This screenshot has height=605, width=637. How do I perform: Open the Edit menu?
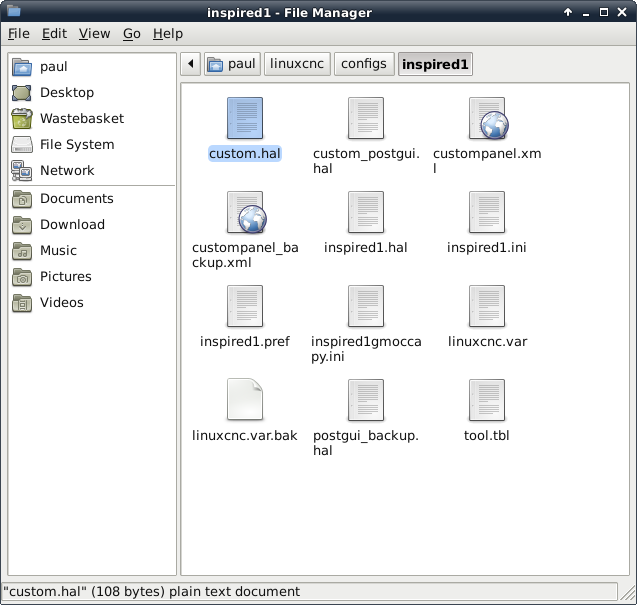[54, 34]
